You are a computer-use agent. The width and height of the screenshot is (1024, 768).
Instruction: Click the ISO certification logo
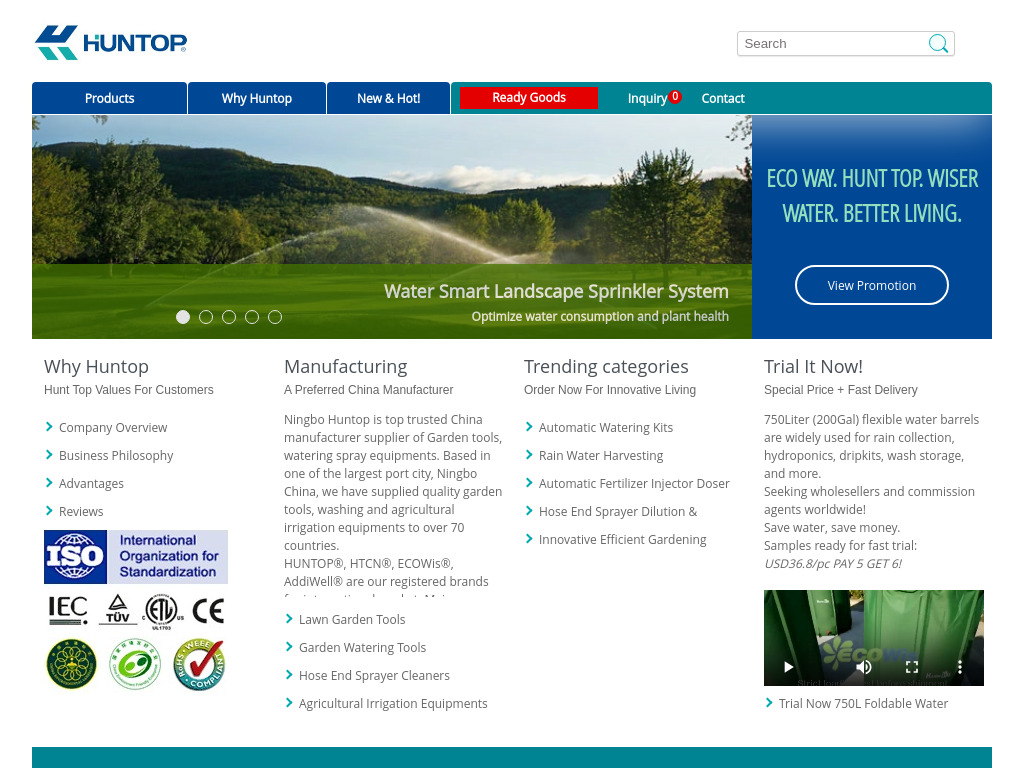(136, 557)
